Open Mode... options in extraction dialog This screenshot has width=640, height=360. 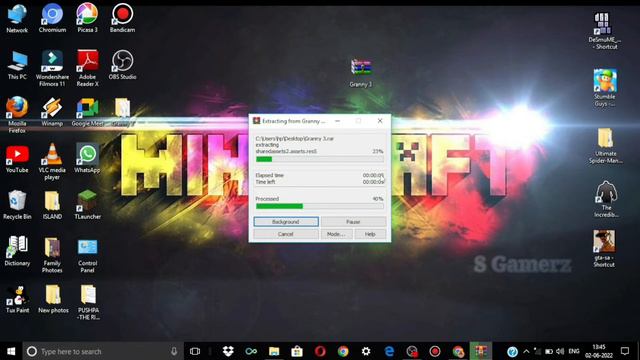coord(336,234)
